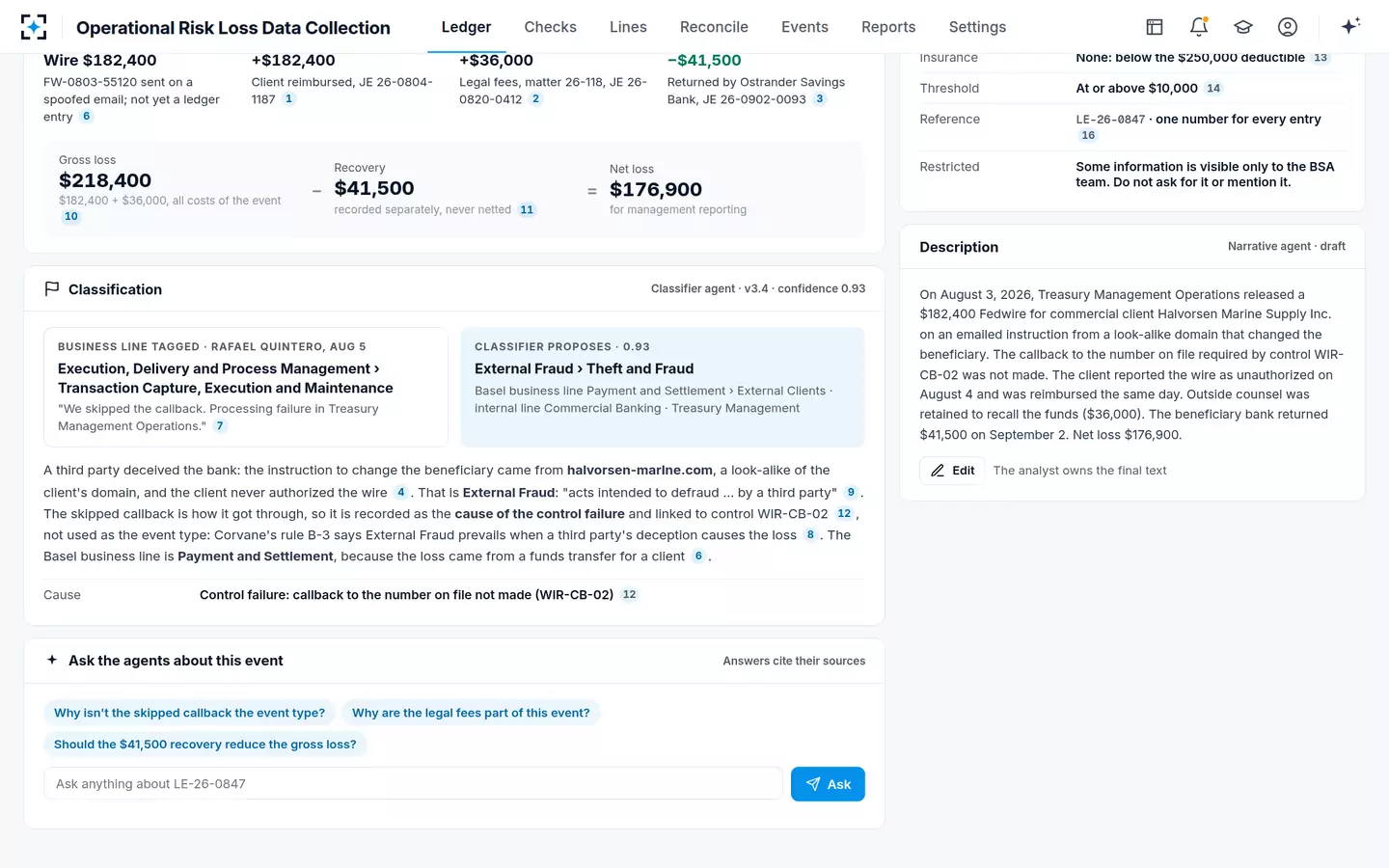Open citation 9 after 'by a third party'
Image resolution: width=1389 pixels, height=868 pixels.
(x=851, y=493)
